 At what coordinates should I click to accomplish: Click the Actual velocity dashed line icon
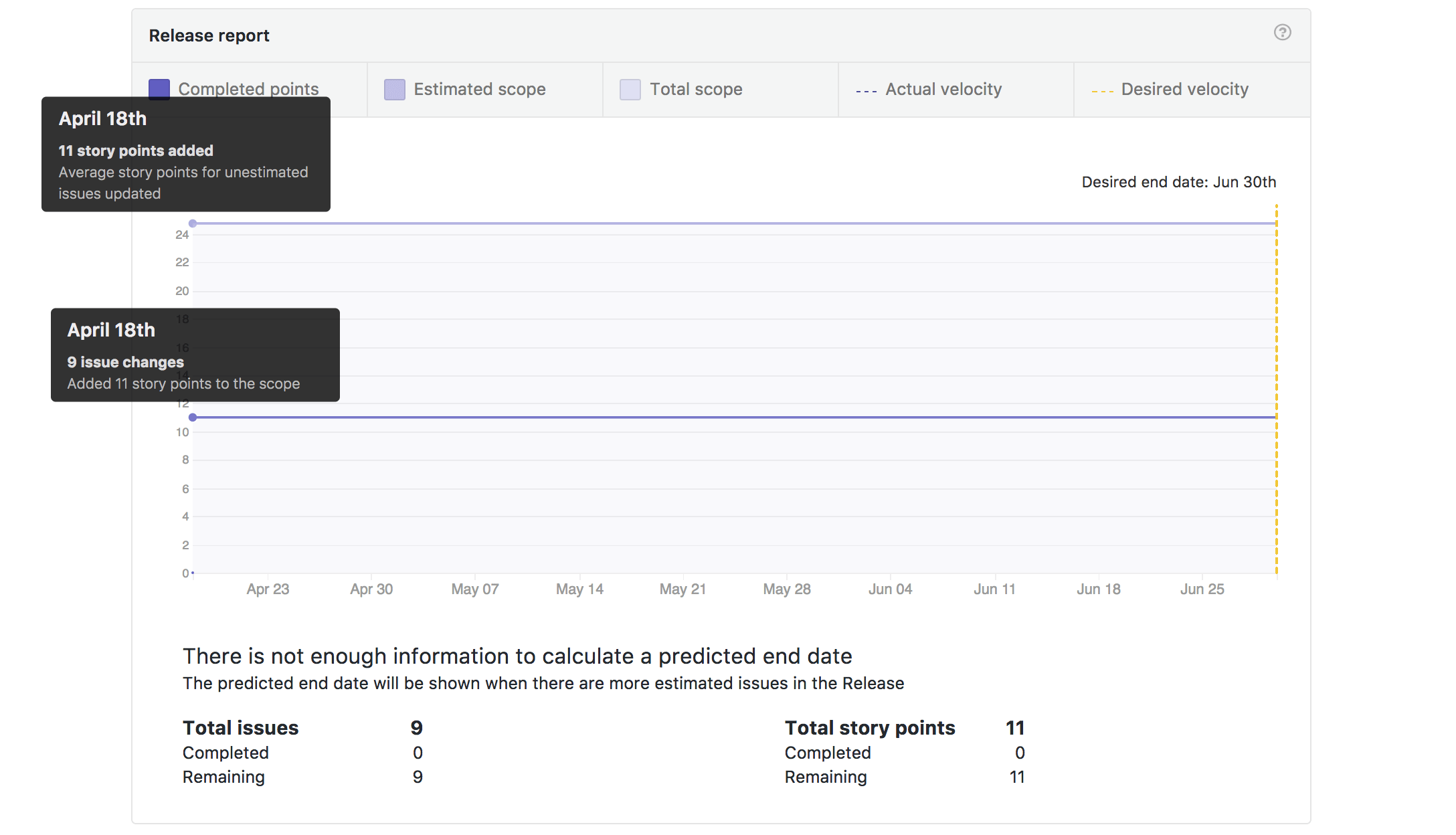[866, 91]
